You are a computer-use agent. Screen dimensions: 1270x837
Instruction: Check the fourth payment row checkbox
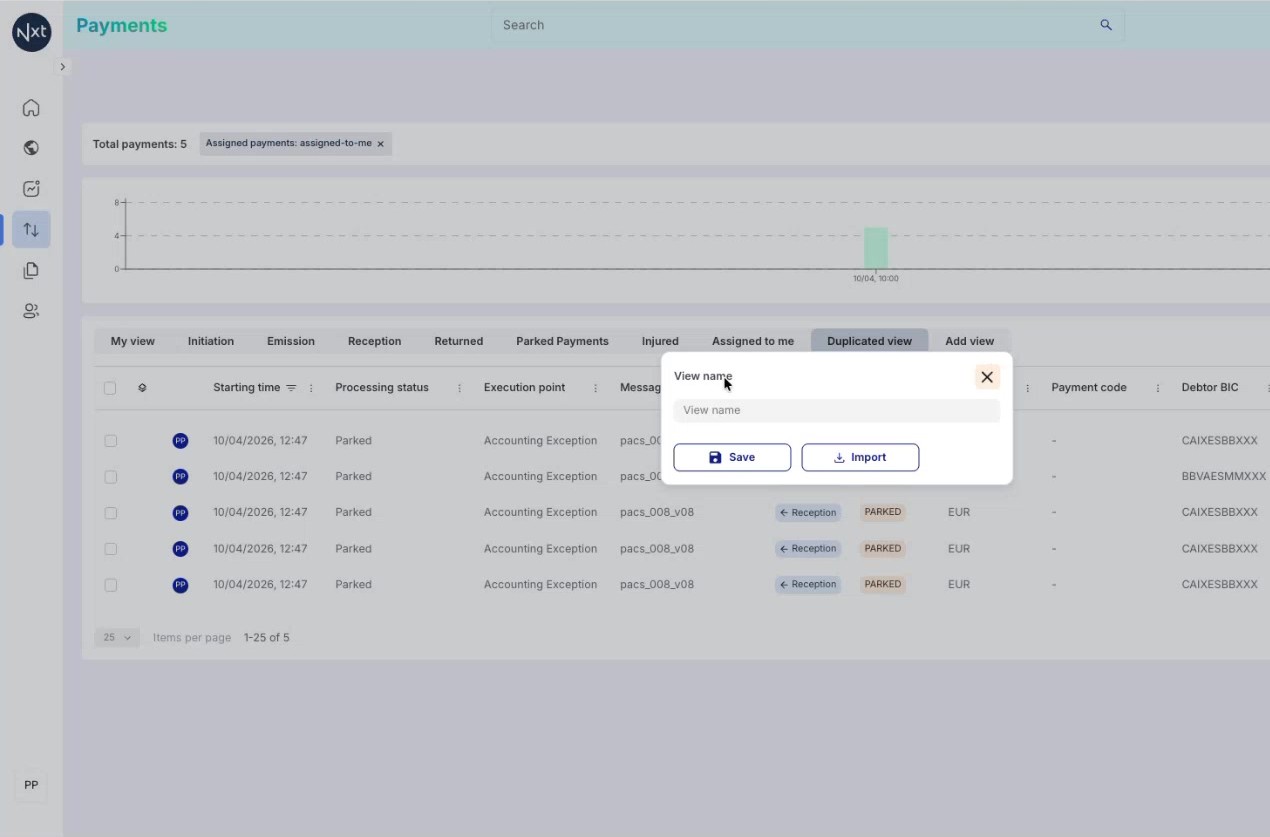110,549
